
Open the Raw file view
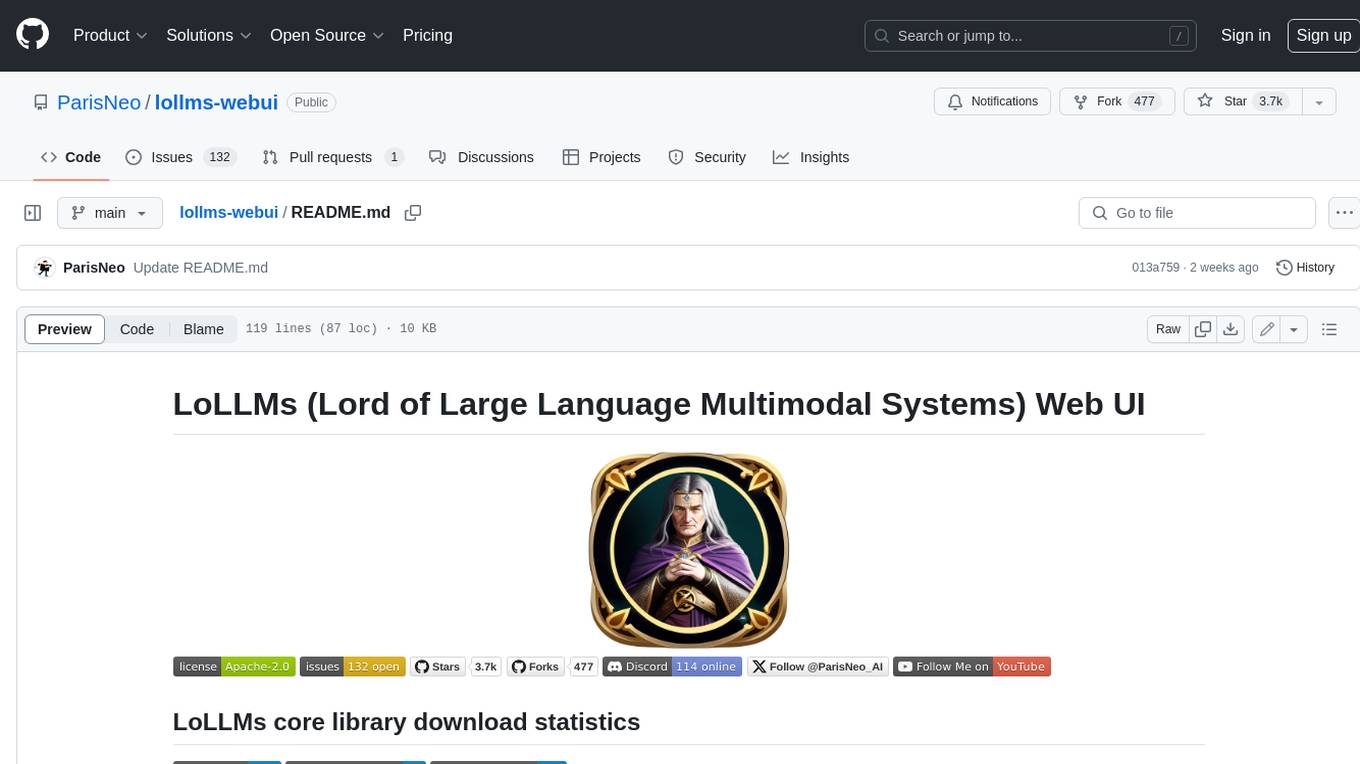click(x=1168, y=329)
